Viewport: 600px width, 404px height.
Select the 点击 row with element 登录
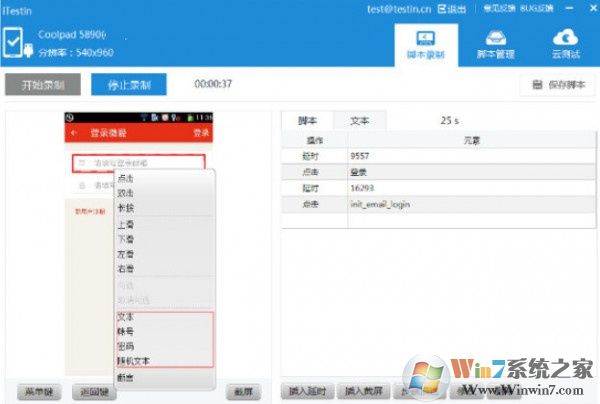(x=438, y=172)
